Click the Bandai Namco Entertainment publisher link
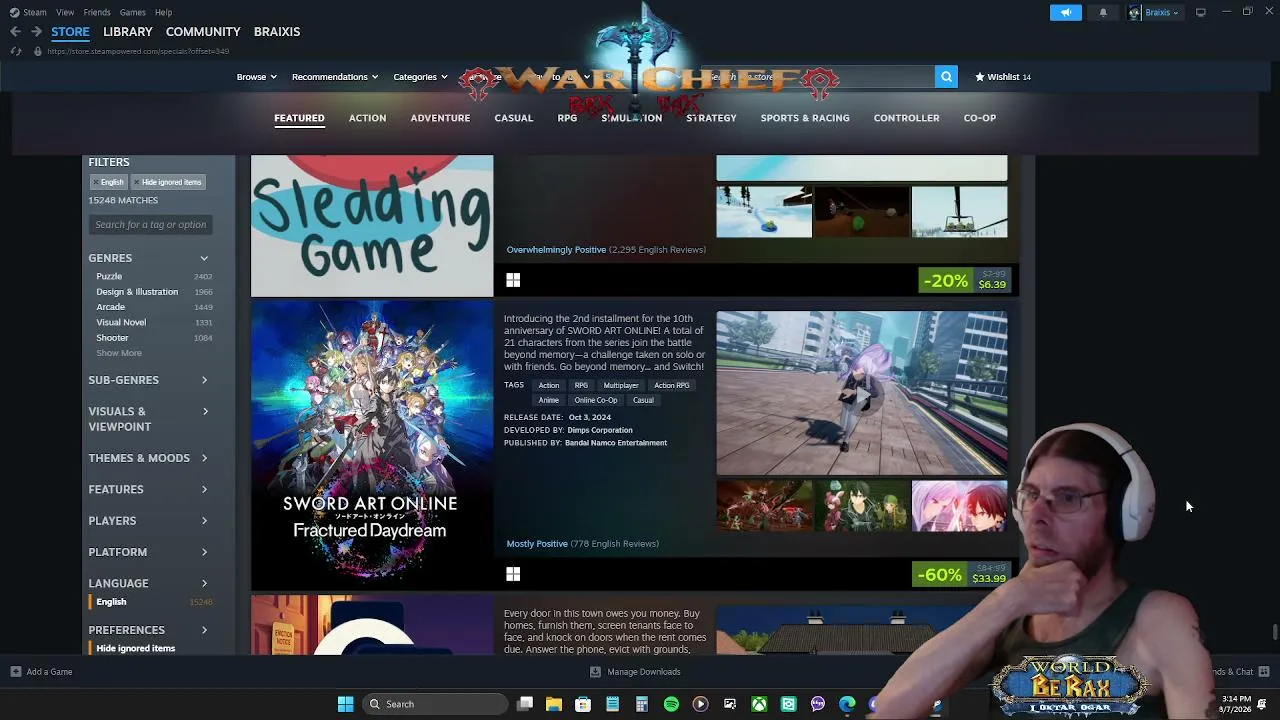1280x720 pixels. [616, 443]
